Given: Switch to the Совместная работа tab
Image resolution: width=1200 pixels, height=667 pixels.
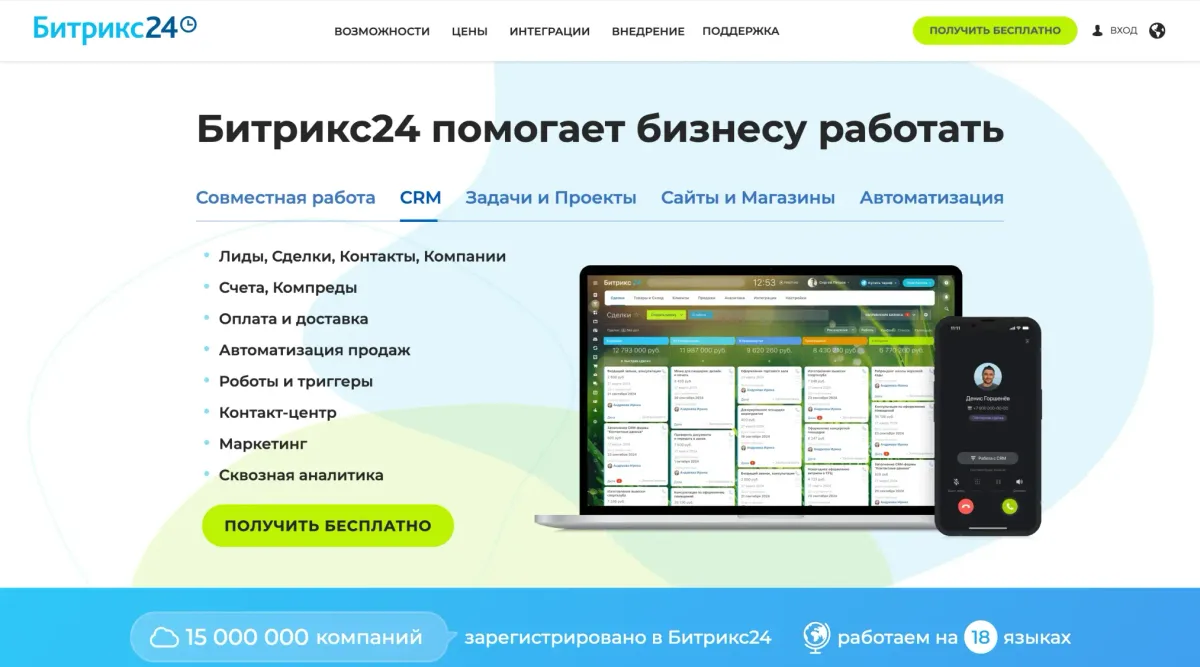Looking at the screenshot, I should [x=285, y=198].
